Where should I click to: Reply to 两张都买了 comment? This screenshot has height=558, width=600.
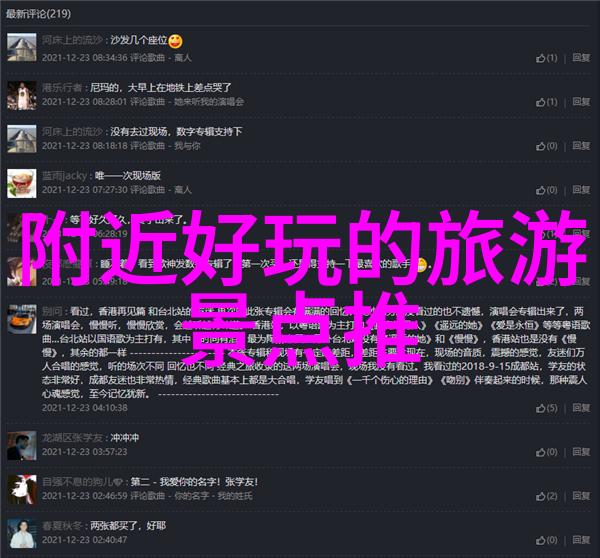pyautogui.click(x=581, y=540)
